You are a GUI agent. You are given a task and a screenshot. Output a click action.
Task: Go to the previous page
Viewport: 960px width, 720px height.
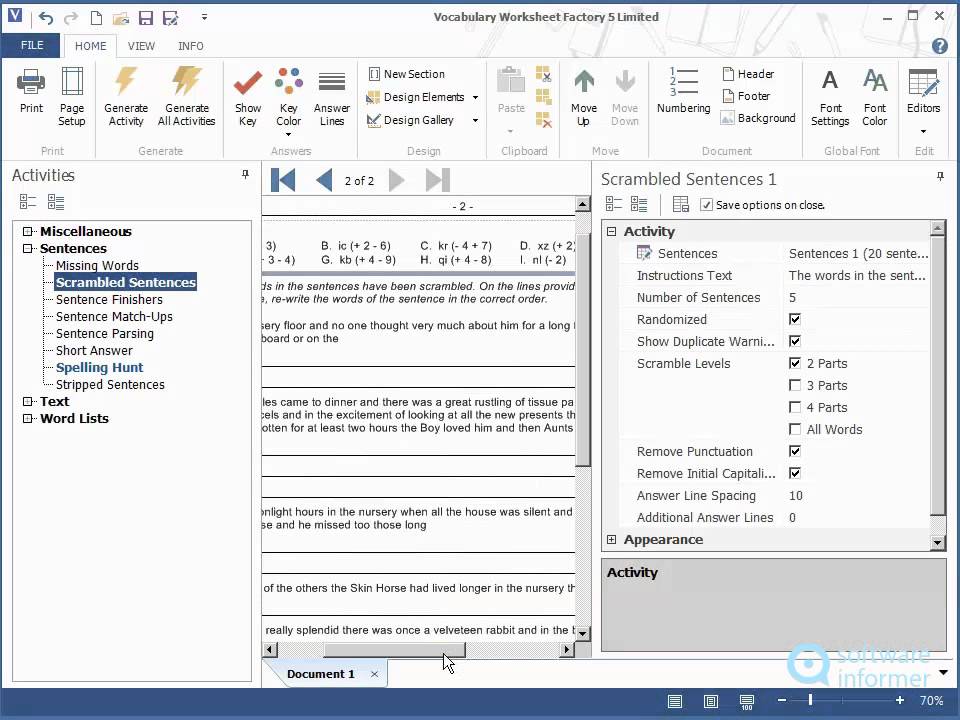324,180
